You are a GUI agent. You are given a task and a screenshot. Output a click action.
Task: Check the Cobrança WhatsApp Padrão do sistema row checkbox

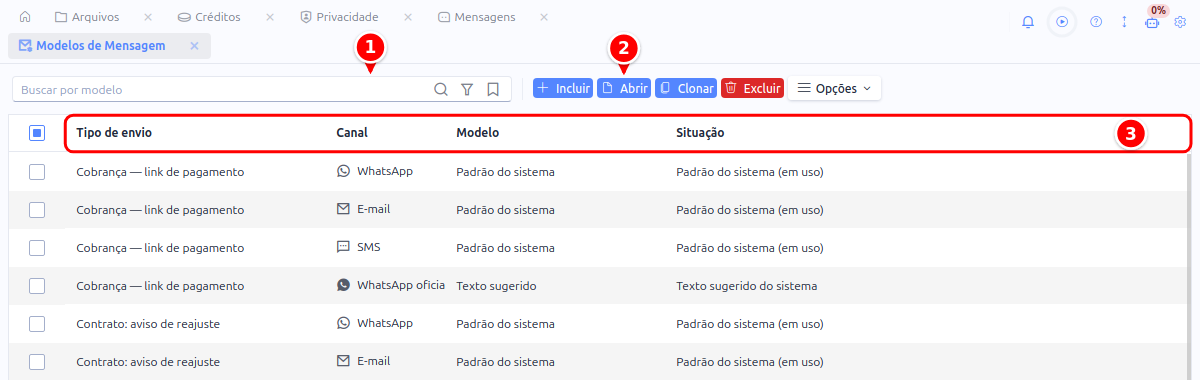click(37, 172)
